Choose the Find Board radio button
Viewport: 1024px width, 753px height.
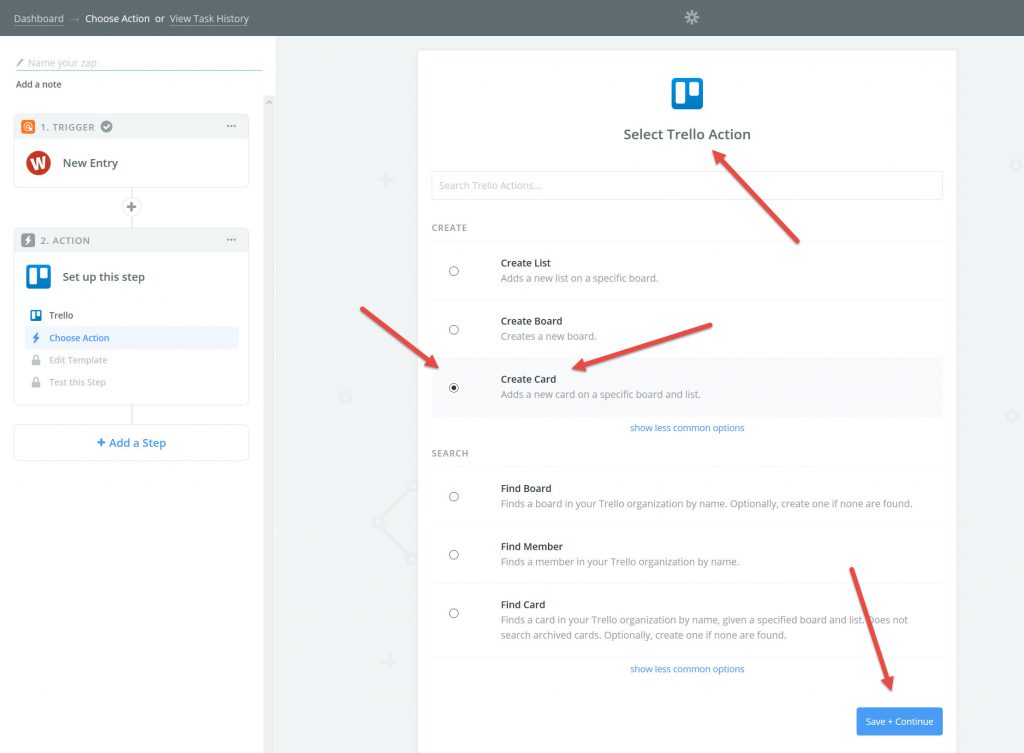pos(454,496)
